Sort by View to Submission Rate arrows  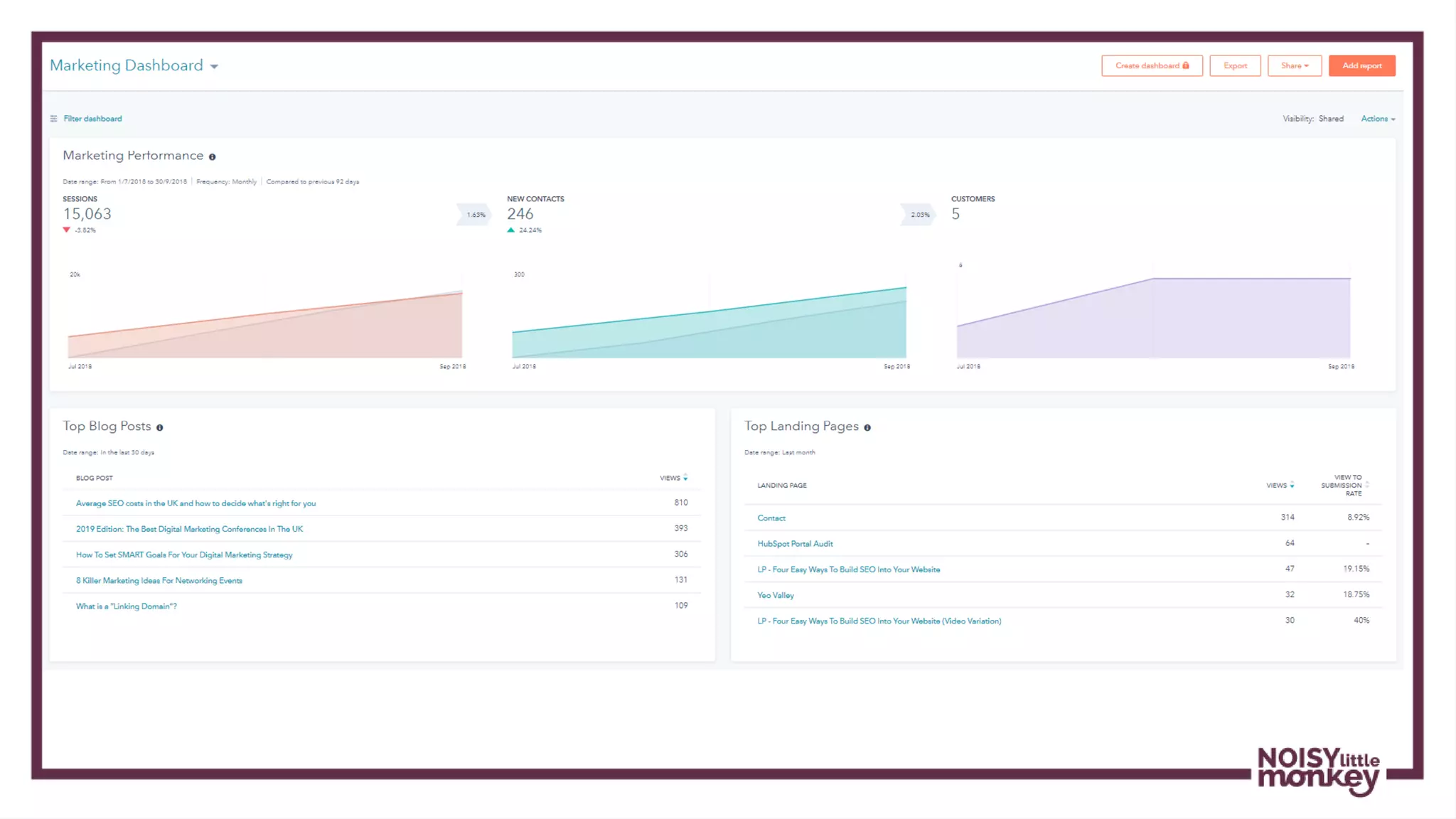(x=1367, y=485)
